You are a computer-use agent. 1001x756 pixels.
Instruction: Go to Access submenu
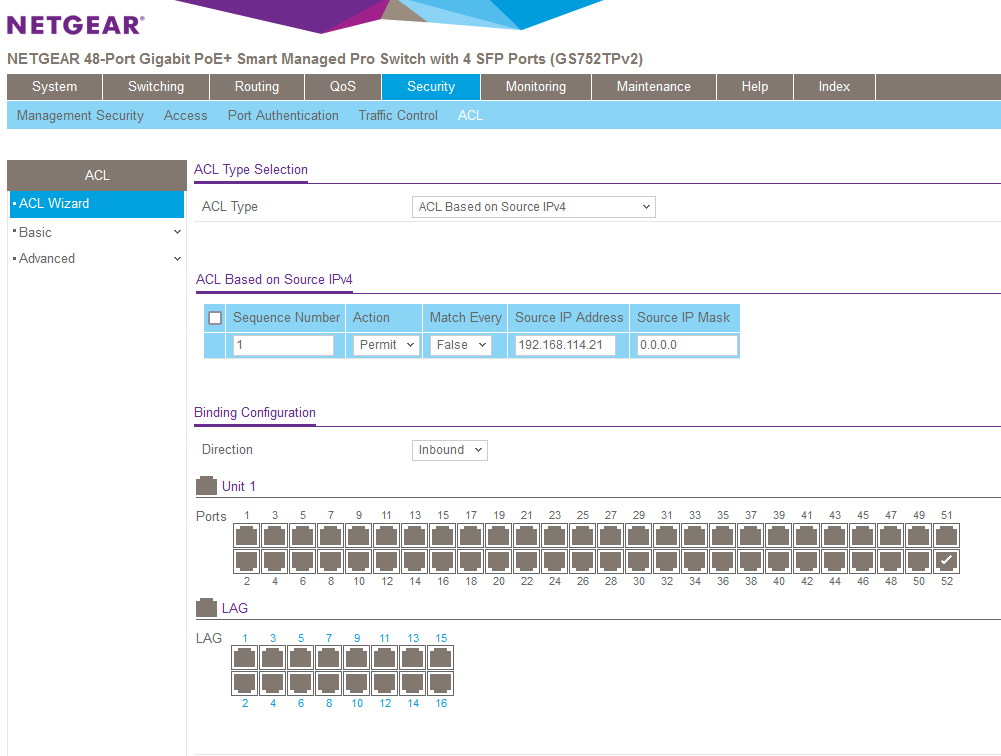pyautogui.click(x=185, y=116)
